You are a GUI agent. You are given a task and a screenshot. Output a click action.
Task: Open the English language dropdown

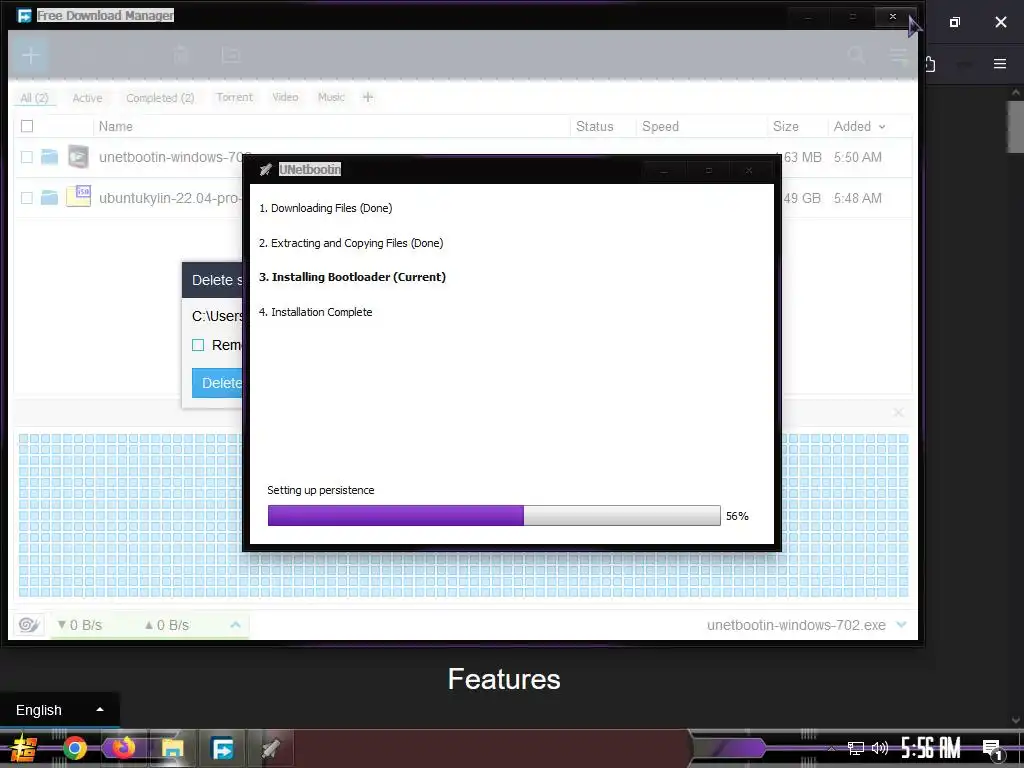click(x=59, y=710)
